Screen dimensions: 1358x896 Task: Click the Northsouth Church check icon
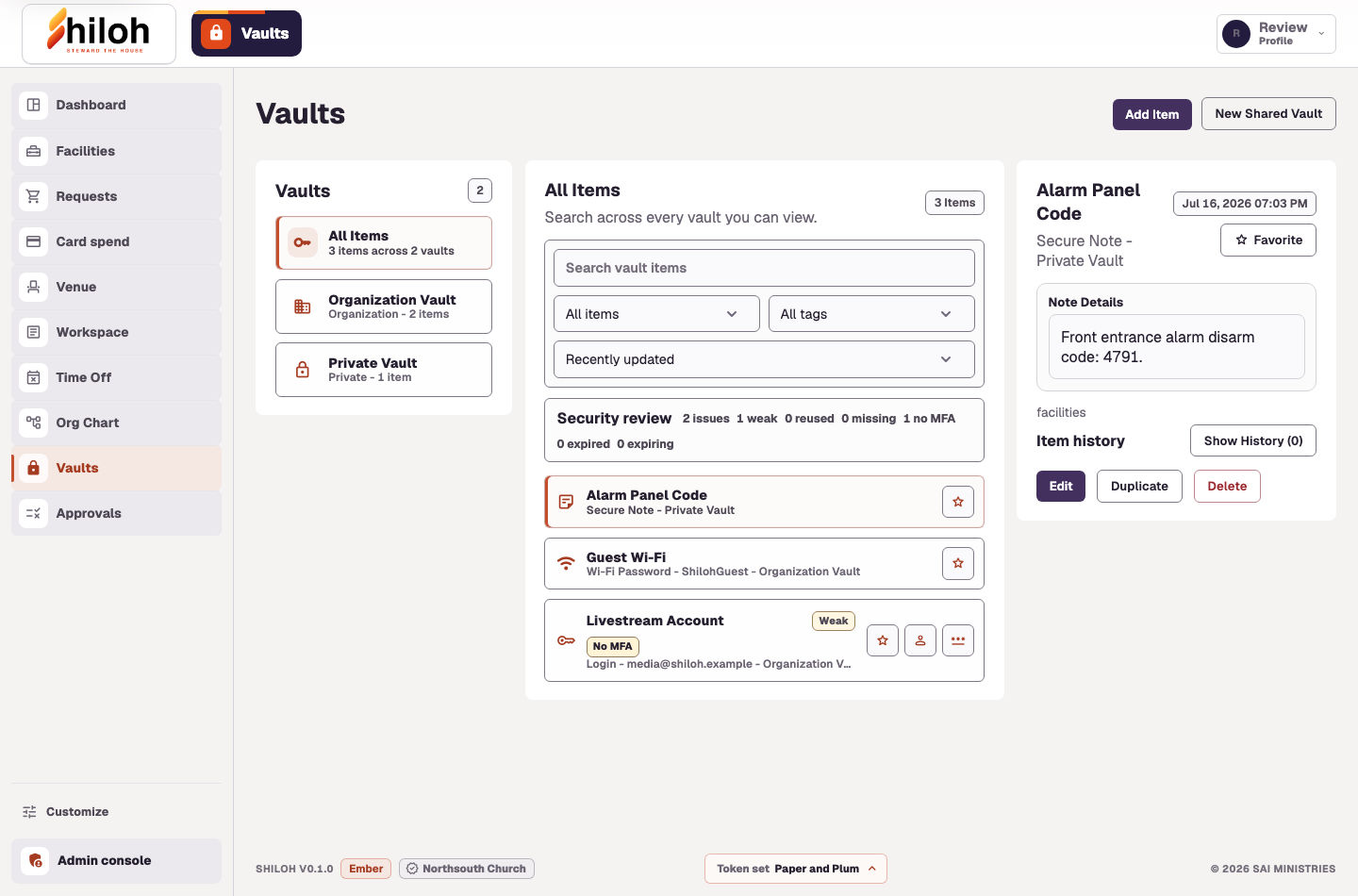click(x=412, y=869)
